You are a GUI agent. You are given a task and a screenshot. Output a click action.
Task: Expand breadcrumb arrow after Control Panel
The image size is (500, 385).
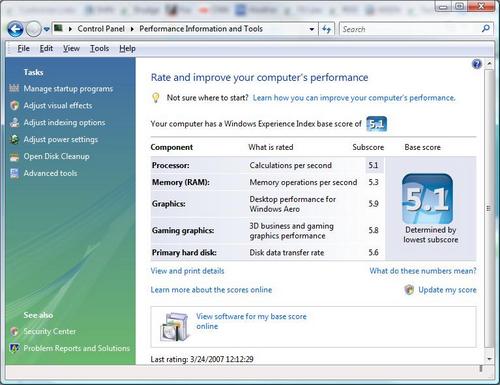pyautogui.click(x=132, y=29)
